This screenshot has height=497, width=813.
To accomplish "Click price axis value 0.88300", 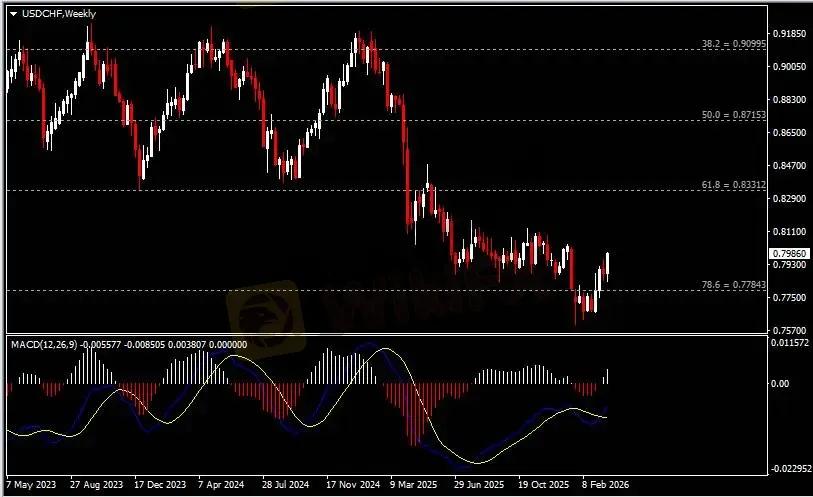I will (x=789, y=100).
